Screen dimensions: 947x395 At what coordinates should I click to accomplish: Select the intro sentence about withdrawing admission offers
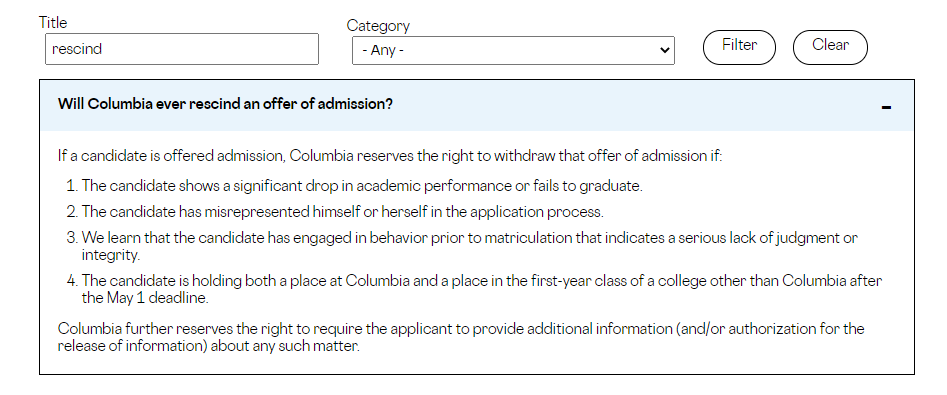(x=390, y=156)
